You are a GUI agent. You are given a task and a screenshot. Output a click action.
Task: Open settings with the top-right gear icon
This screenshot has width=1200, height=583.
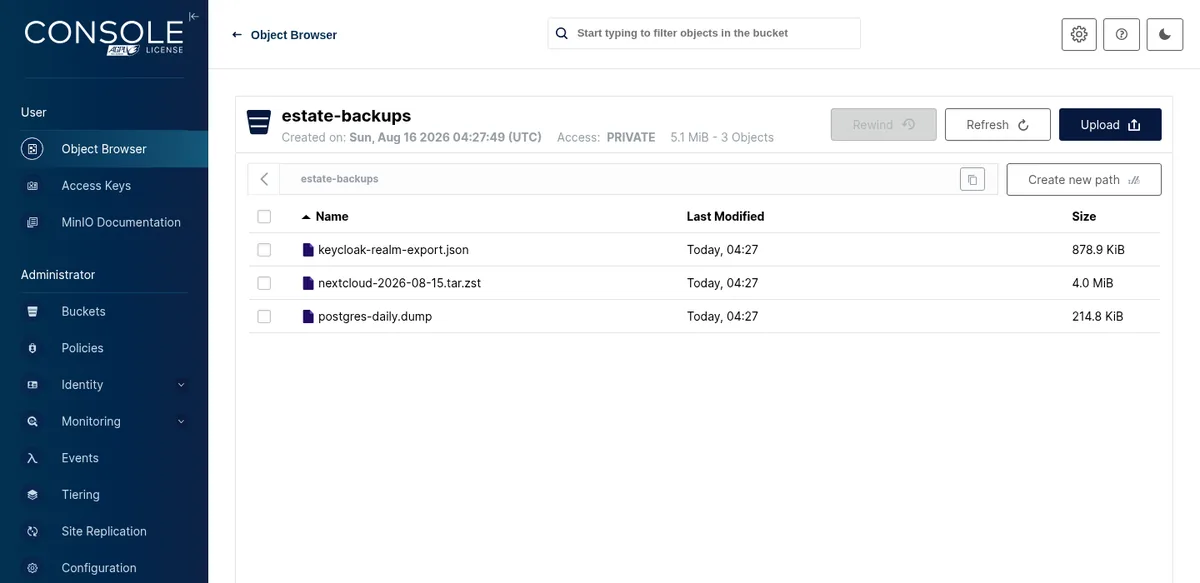(1079, 34)
